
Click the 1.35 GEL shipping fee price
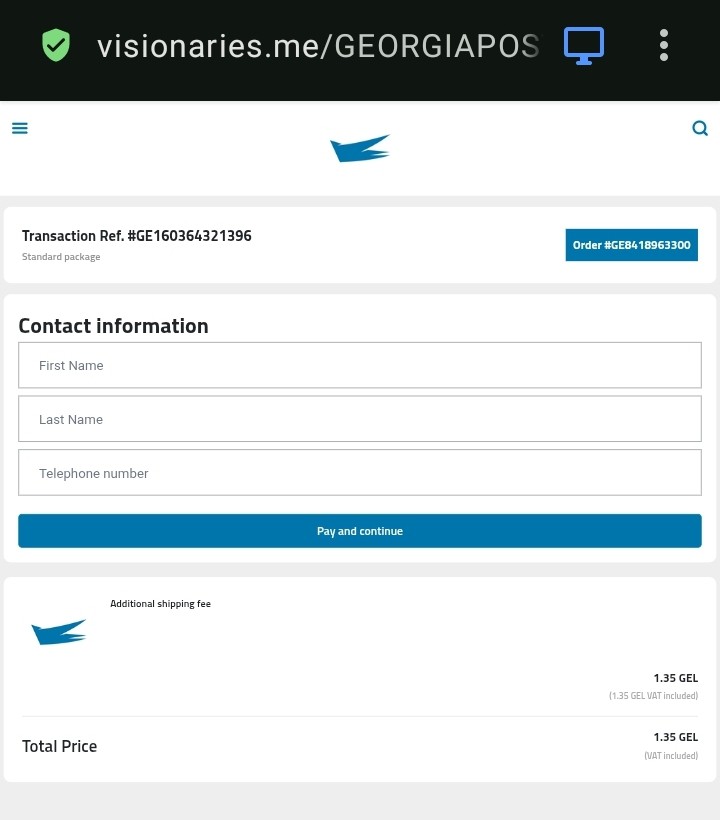point(675,678)
